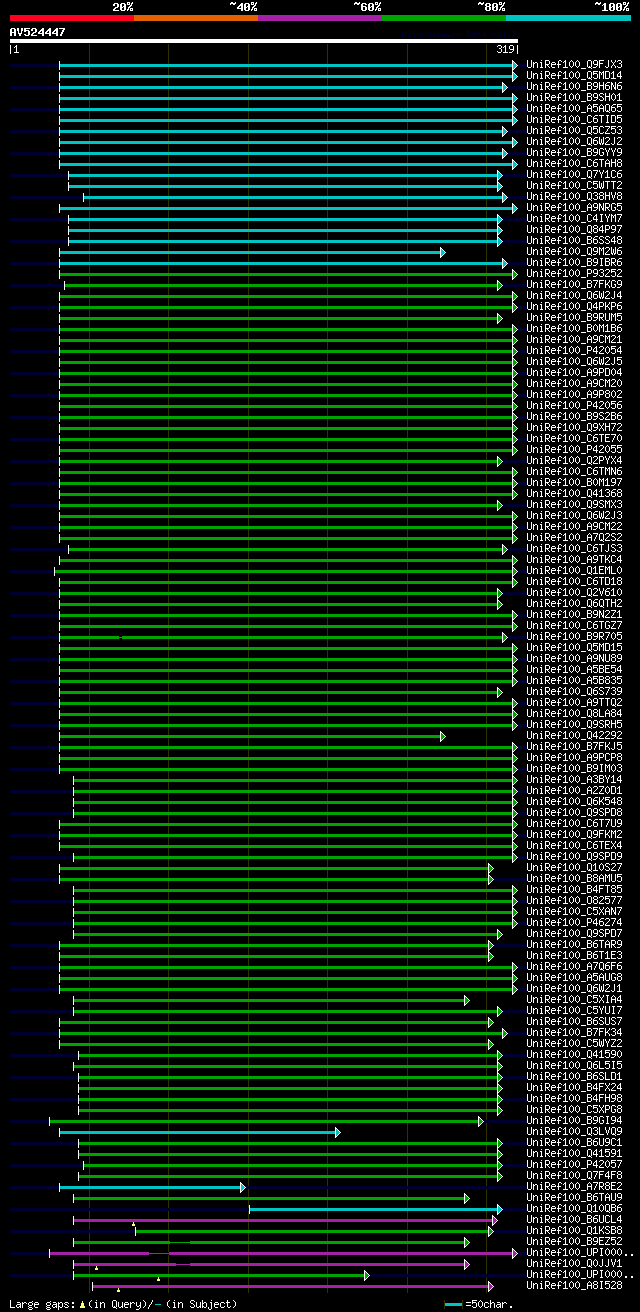This screenshot has height=1312, width=640.
Task: Open hit UniRef100_Q5MD14
Action: (x=575, y=75)
